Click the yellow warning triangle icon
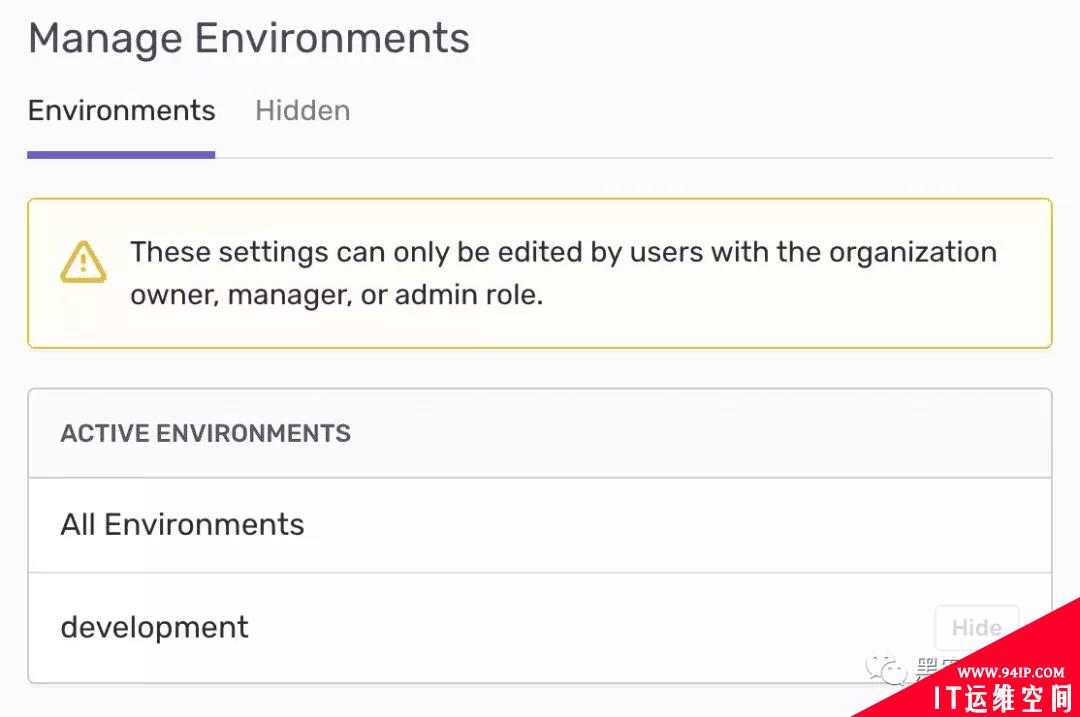This screenshot has width=1080, height=717. pos(83,262)
